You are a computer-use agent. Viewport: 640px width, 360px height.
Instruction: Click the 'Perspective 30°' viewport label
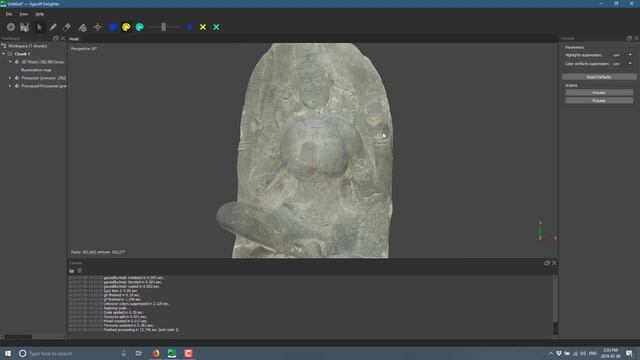click(x=84, y=49)
